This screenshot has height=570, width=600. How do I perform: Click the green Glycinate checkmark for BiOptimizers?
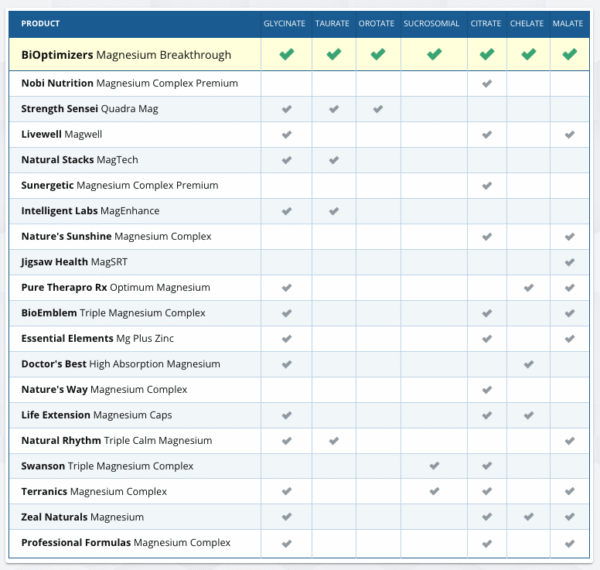click(x=287, y=54)
